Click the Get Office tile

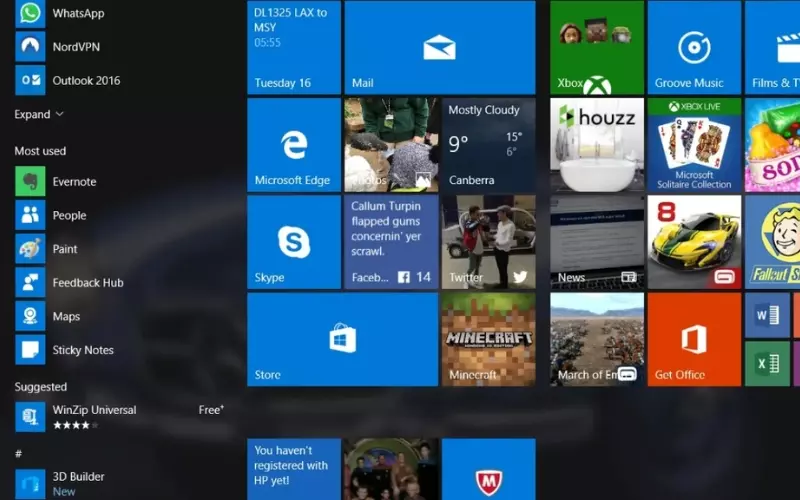[694, 339]
